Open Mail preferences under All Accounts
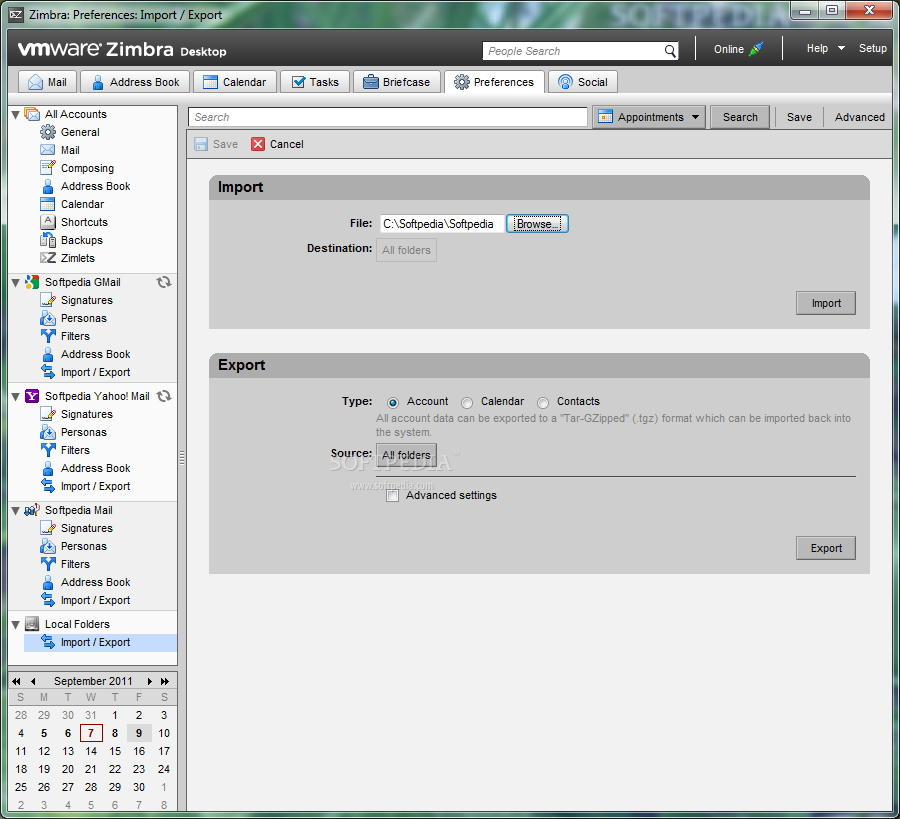900x819 pixels. (x=70, y=150)
